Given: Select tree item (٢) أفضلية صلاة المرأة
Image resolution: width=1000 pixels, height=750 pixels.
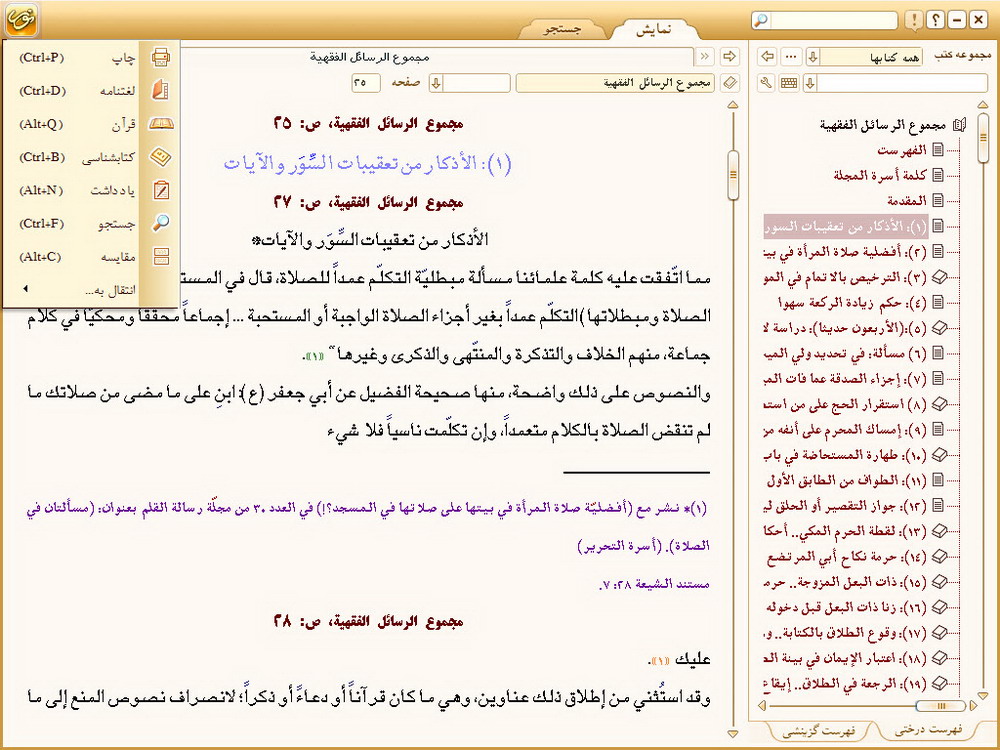Looking at the screenshot, I should (846, 251).
